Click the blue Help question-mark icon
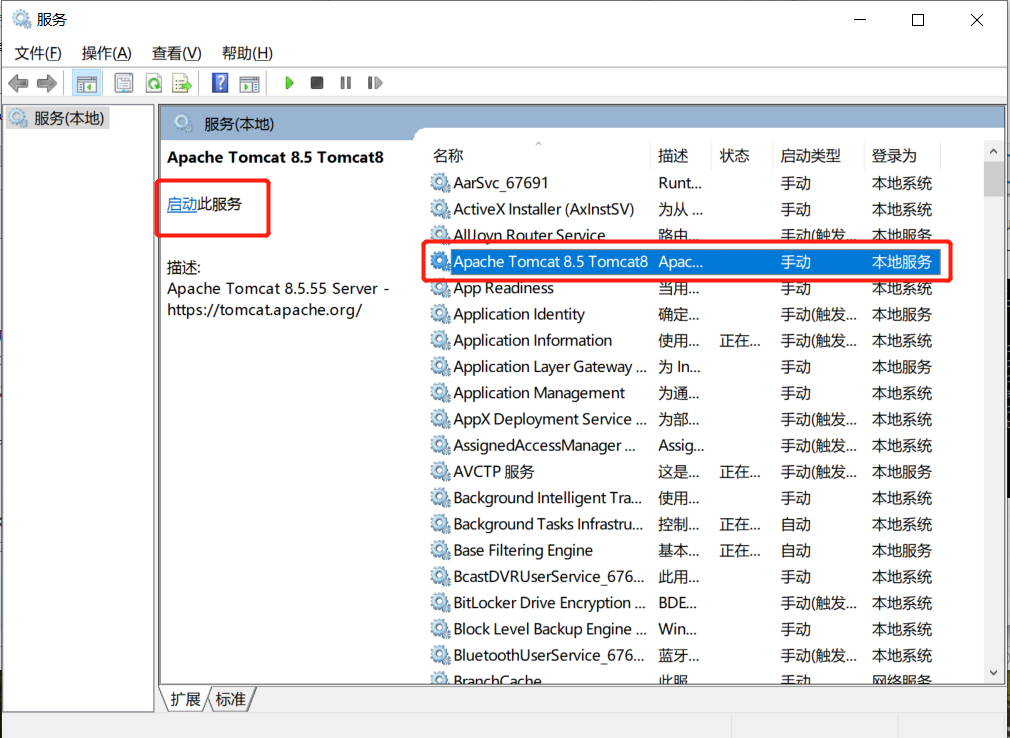Screen dimensions: 1010x738 click(x=219, y=82)
